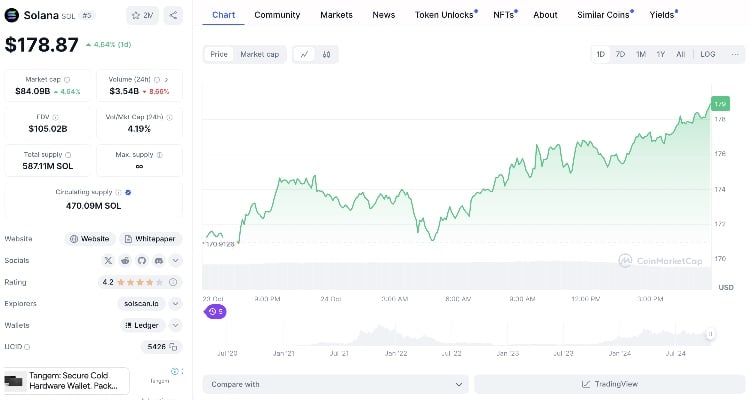Screen dimensions: 750x400
Task: Click the purple history events badge
Action: [x=215, y=311]
